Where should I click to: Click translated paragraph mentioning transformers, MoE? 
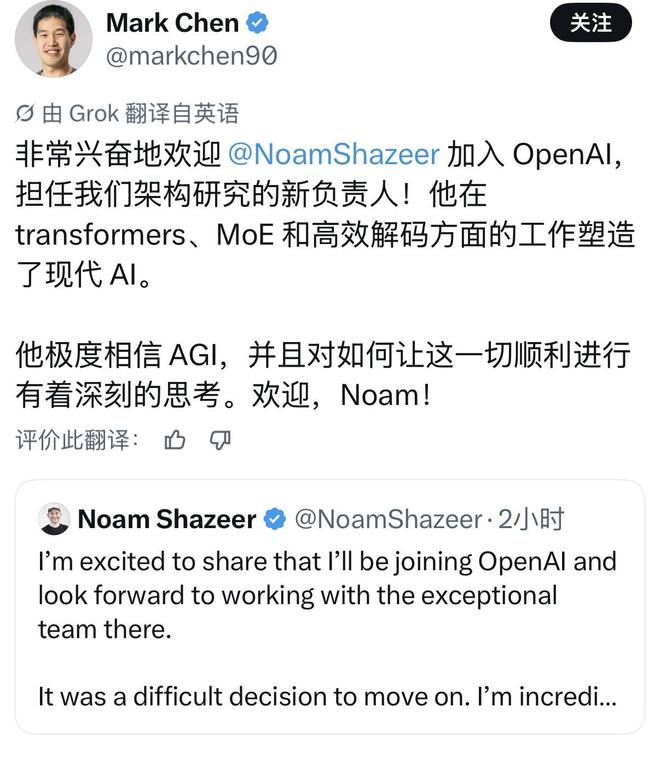pyautogui.click(x=326, y=215)
